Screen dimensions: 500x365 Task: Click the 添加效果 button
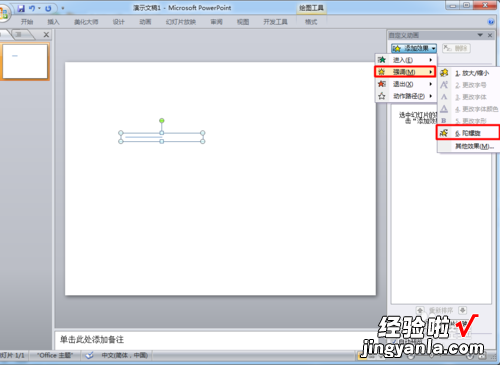414,48
